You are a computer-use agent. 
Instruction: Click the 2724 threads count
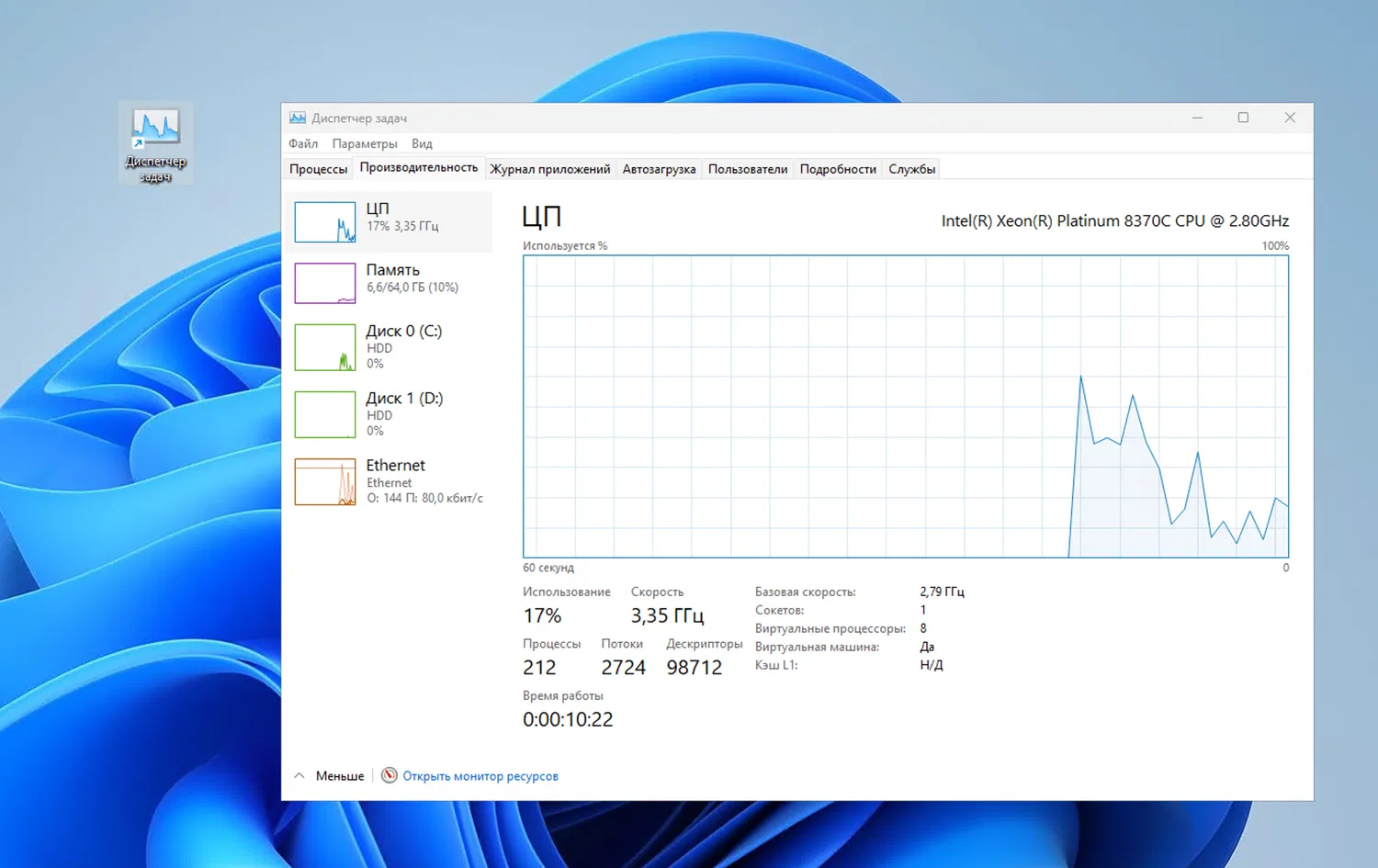point(624,668)
